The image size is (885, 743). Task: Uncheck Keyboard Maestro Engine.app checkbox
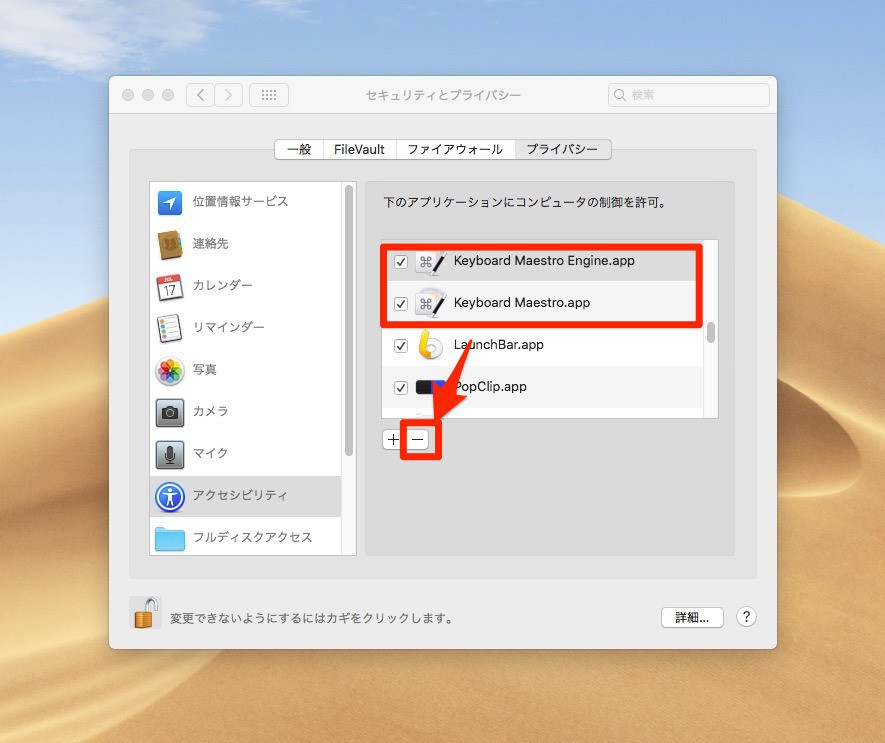401,261
